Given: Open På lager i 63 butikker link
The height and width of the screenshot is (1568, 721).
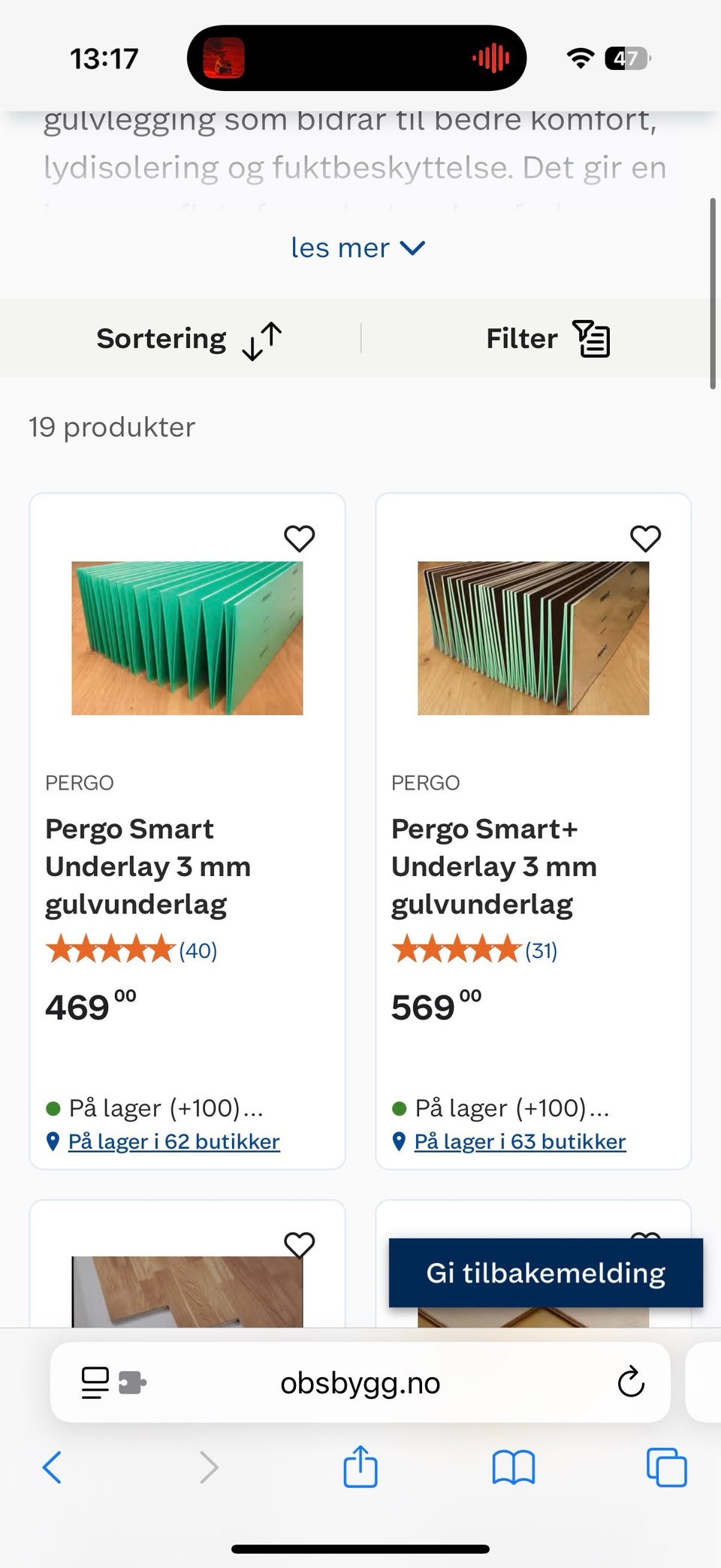Looking at the screenshot, I should 520,1142.
